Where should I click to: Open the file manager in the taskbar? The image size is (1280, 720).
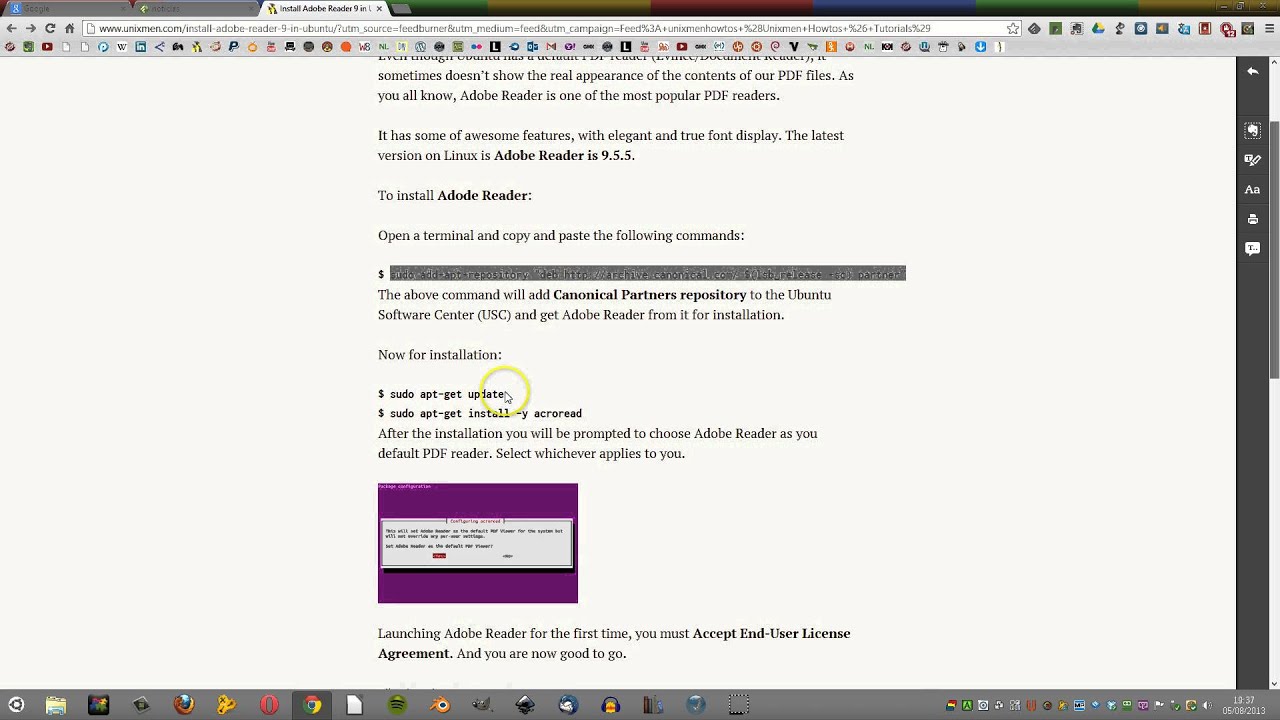55,705
